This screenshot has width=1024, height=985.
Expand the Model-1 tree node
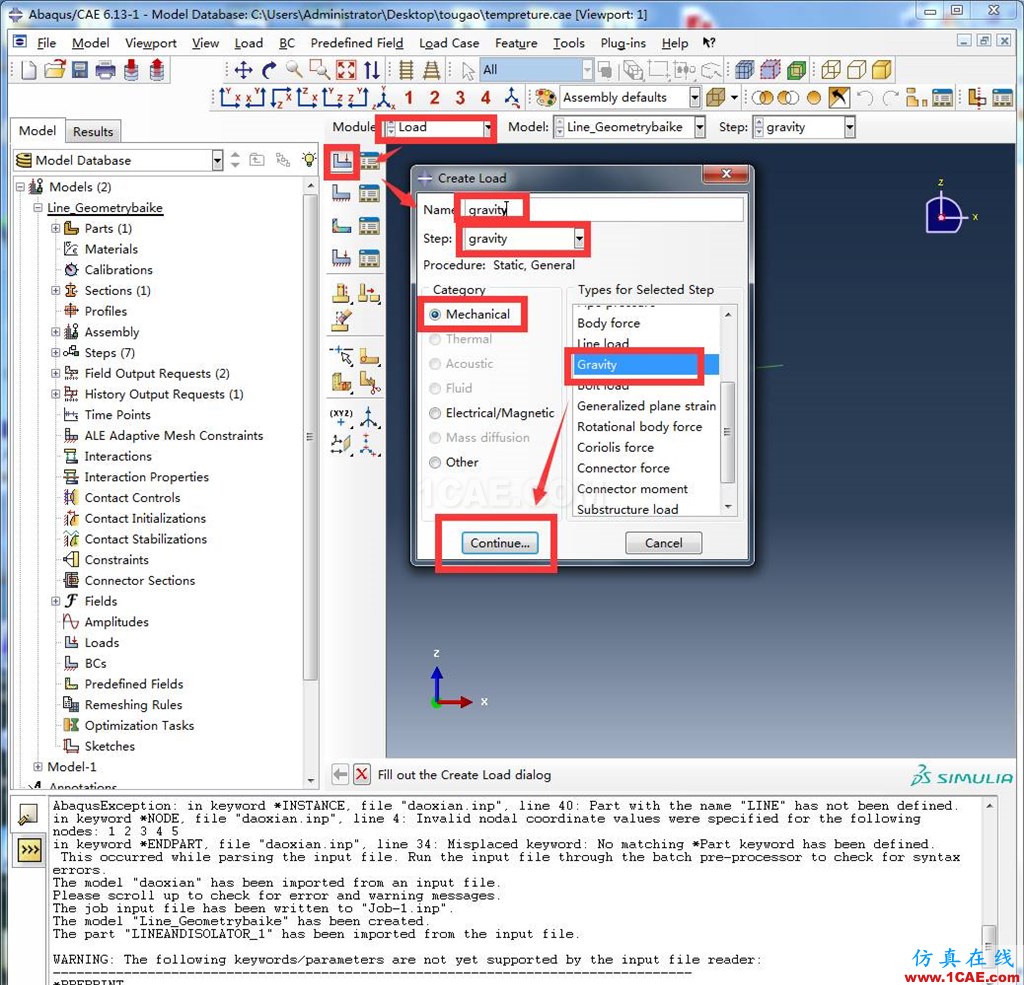[38, 767]
